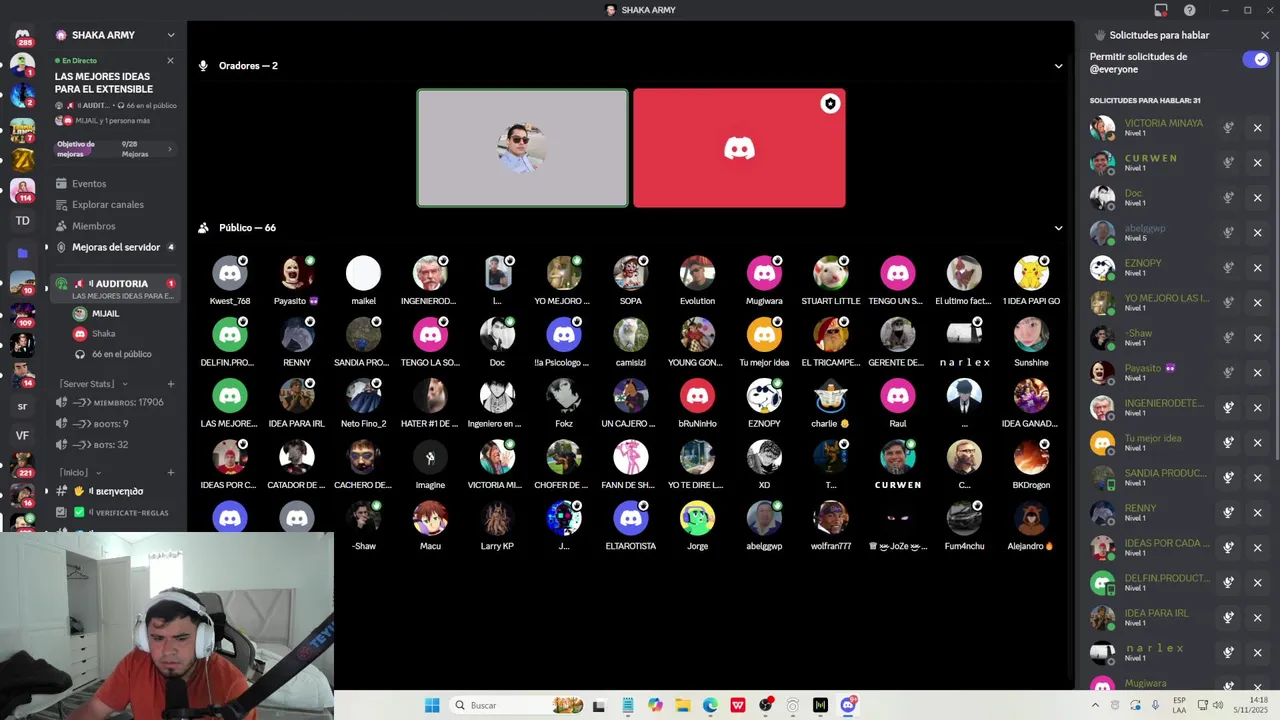1280x720 pixels.
Task: Open server with 221 notification badge
Action: click(22, 464)
